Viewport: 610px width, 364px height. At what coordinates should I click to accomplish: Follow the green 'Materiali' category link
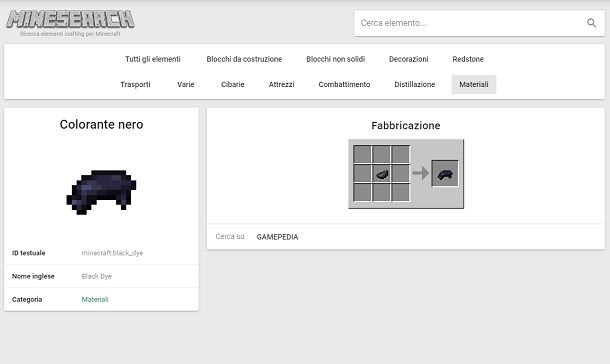[x=95, y=299]
